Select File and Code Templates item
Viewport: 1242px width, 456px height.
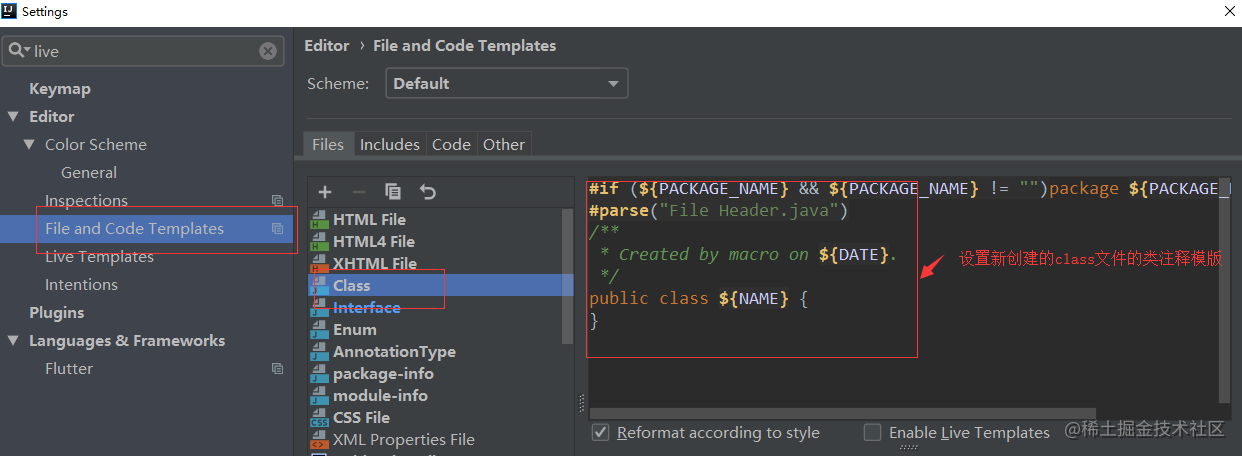[147, 229]
